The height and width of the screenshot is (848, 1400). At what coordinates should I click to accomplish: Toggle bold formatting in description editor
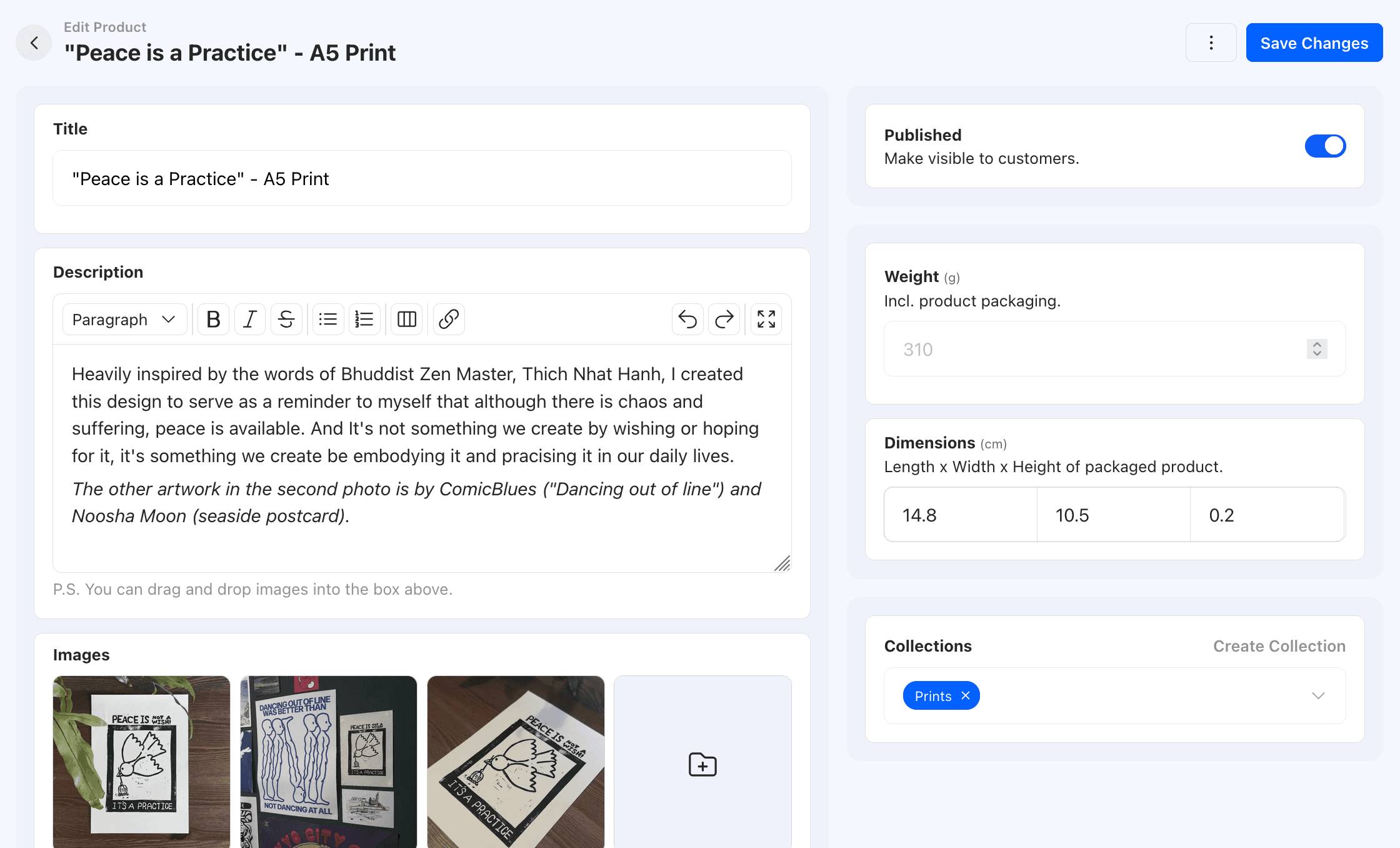point(213,320)
